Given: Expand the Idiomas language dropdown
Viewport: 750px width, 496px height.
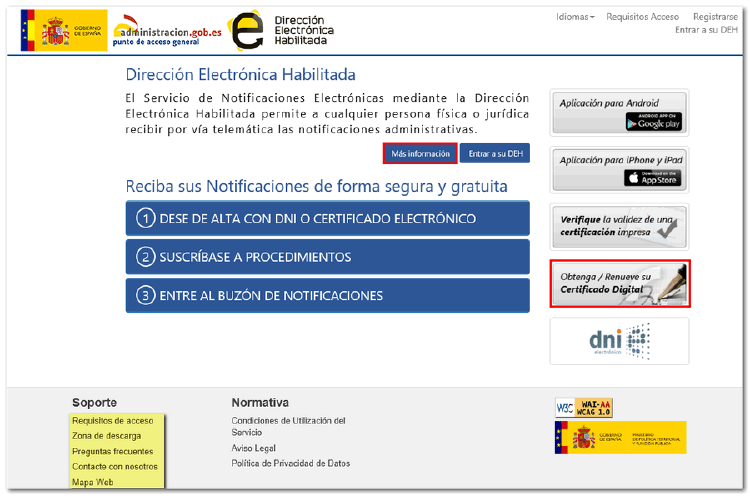Looking at the screenshot, I should [x=575, y=17].
